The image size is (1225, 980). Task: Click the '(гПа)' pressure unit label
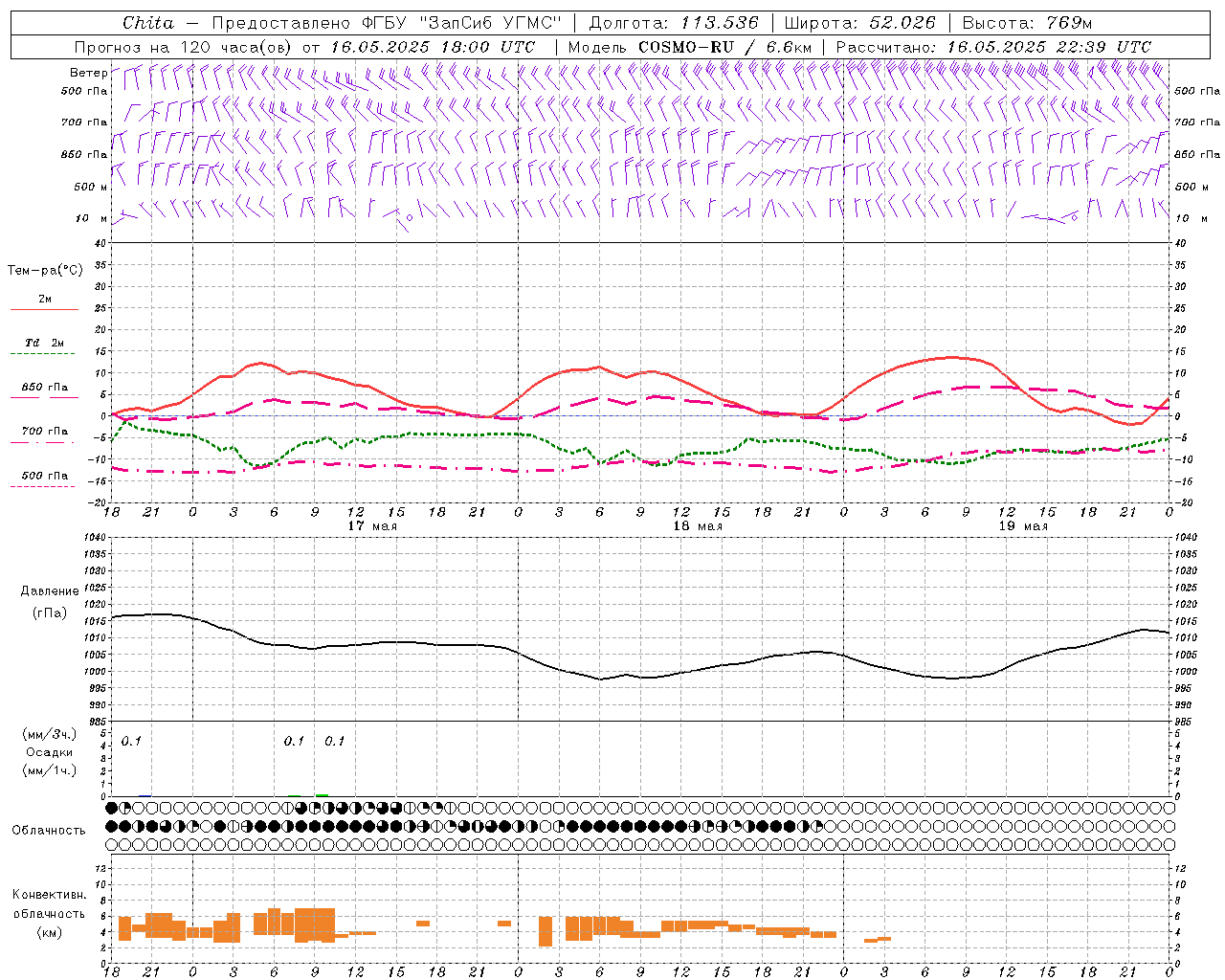(x=50, y=613)
